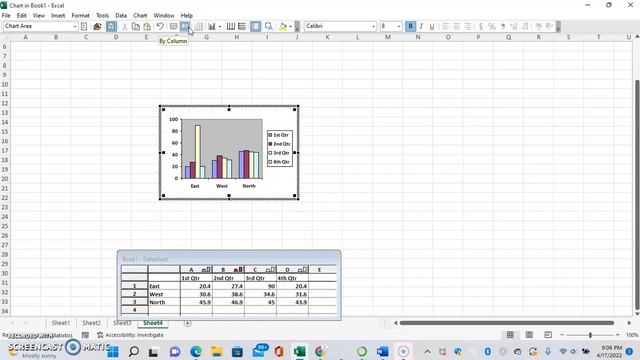Open the Edit menu
The height and width of the screenshot is (360, 640).
21,16
